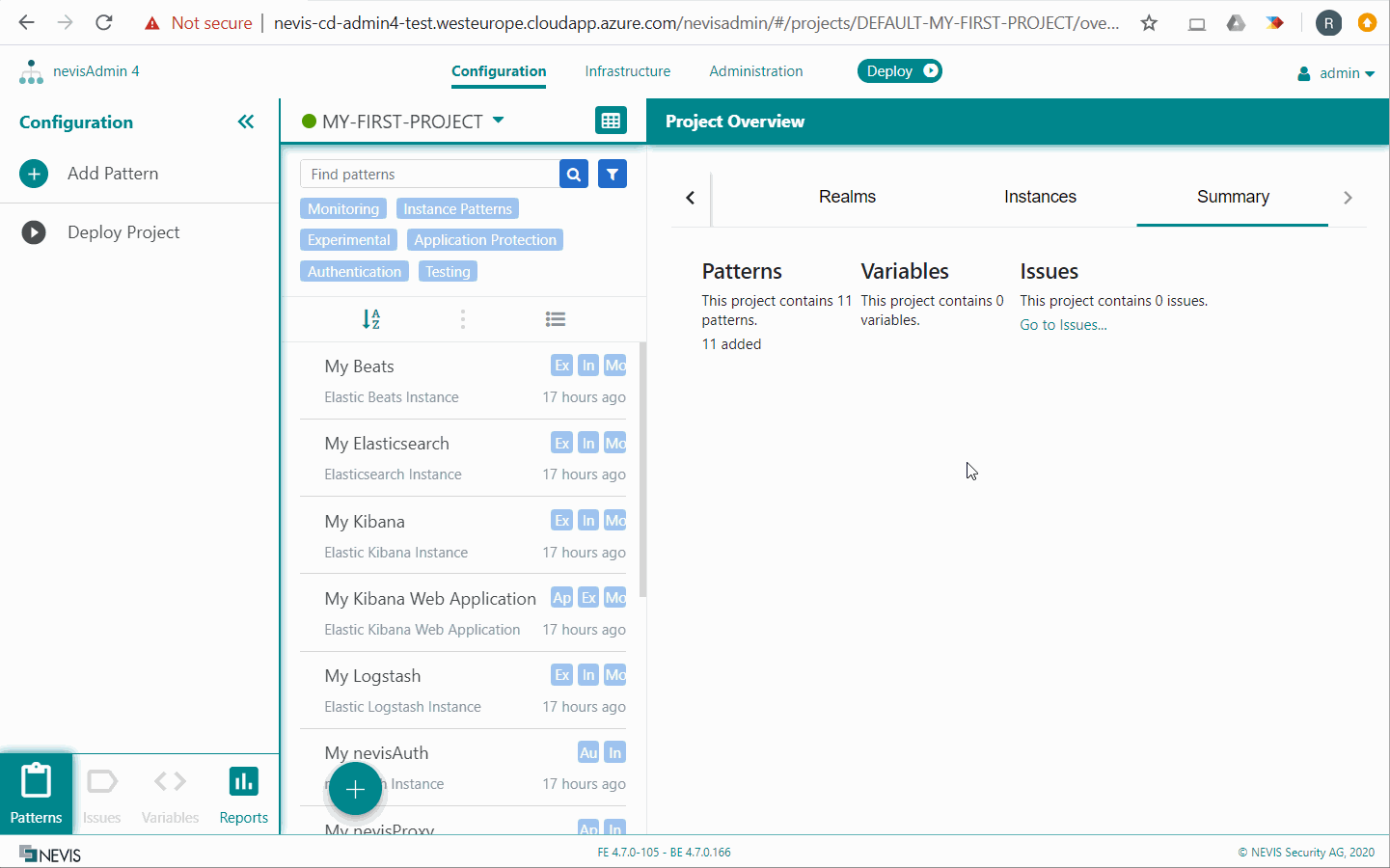
Task: Open the Reports chart panel
Action: (x=243, y=794)
